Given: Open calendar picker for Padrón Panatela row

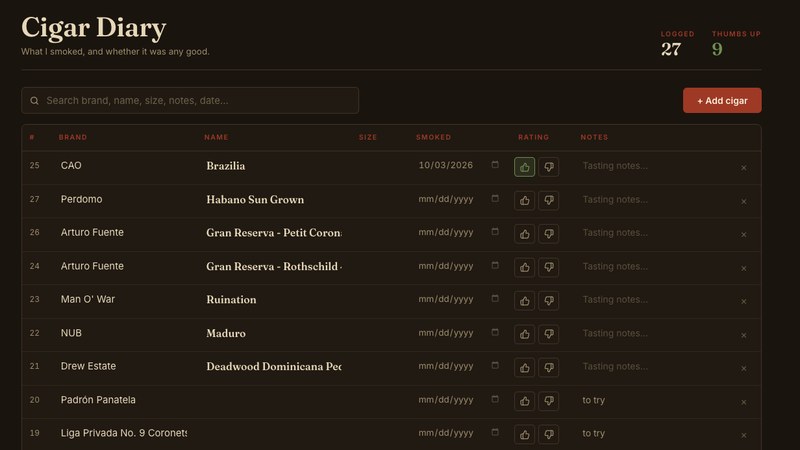Looking at the screenshot, I should (495, 398).
